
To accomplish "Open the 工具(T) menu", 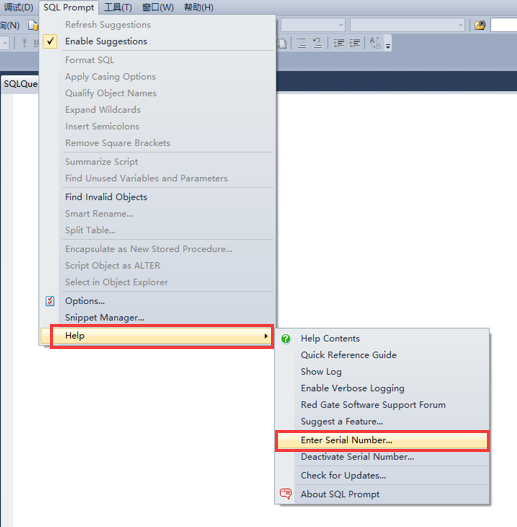I will pos(118,7).
